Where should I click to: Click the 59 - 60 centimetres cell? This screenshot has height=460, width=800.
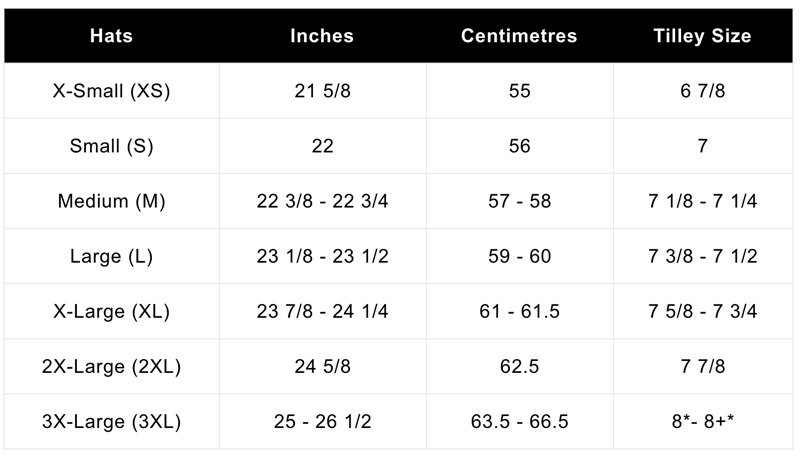519,256
